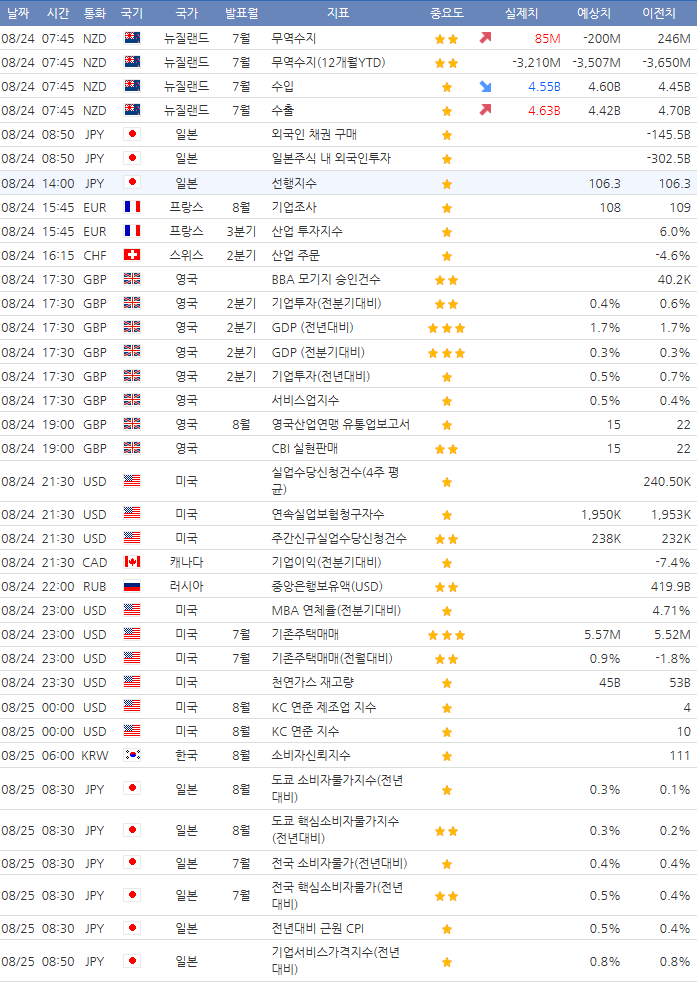Click the indicator name 서비스업지수

[305, 400]
